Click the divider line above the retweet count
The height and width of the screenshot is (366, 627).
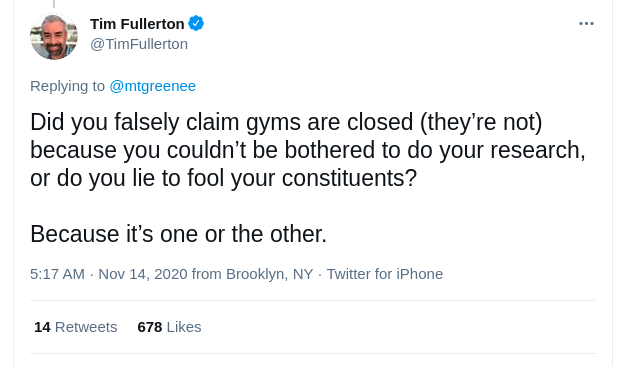pyautogui.click(x=313, y=300)
